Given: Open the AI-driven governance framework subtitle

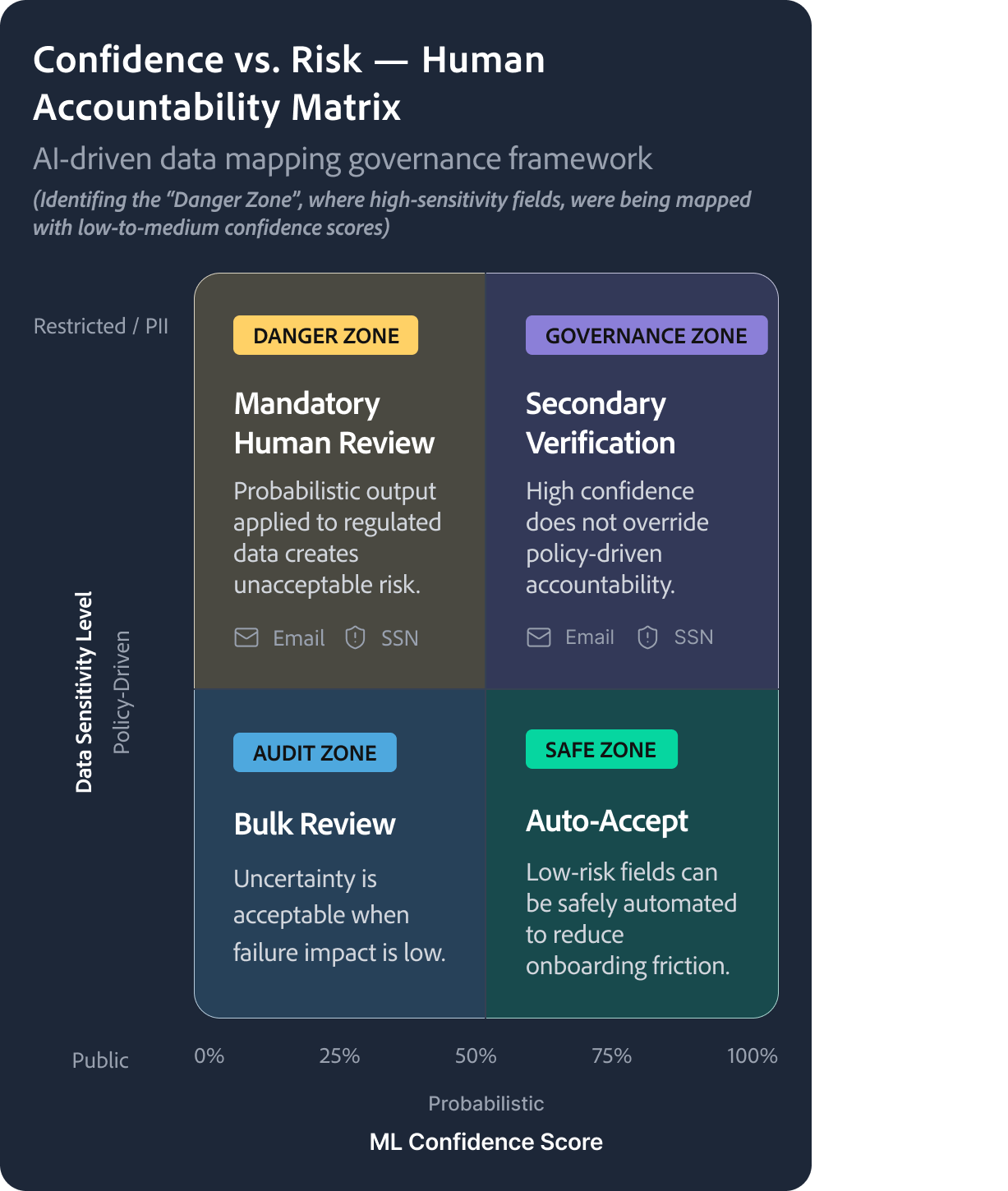Looking at the screenshot, I should [343, 161].
